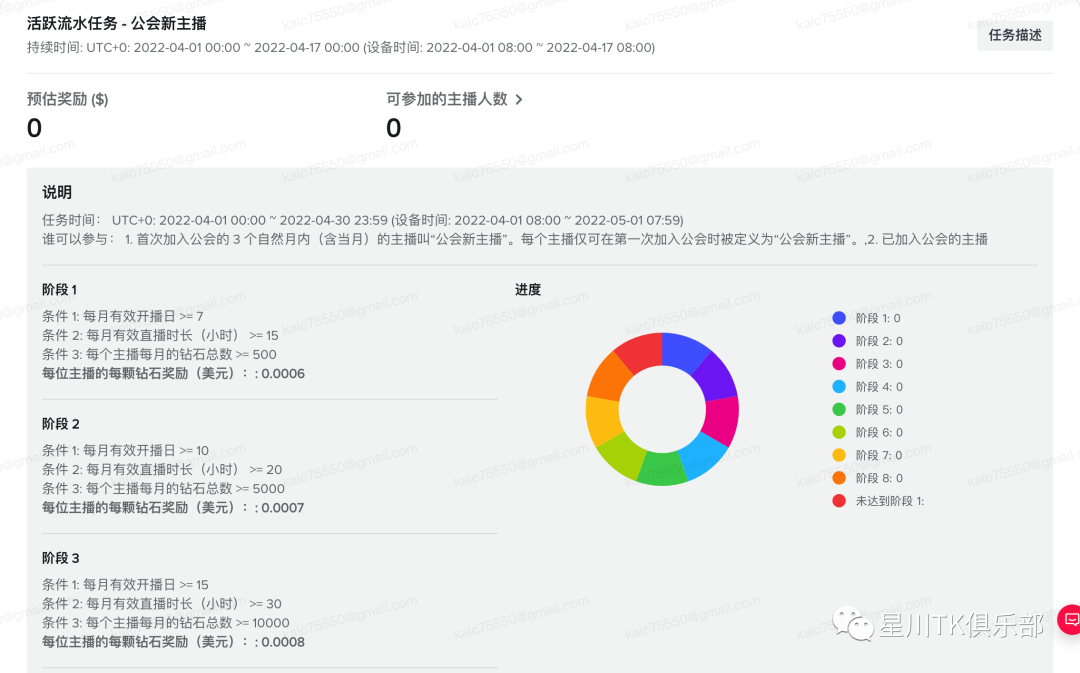Click the green 阶段 5 legend dot
Screen dimensions: 1080x673
pos(839,409)
